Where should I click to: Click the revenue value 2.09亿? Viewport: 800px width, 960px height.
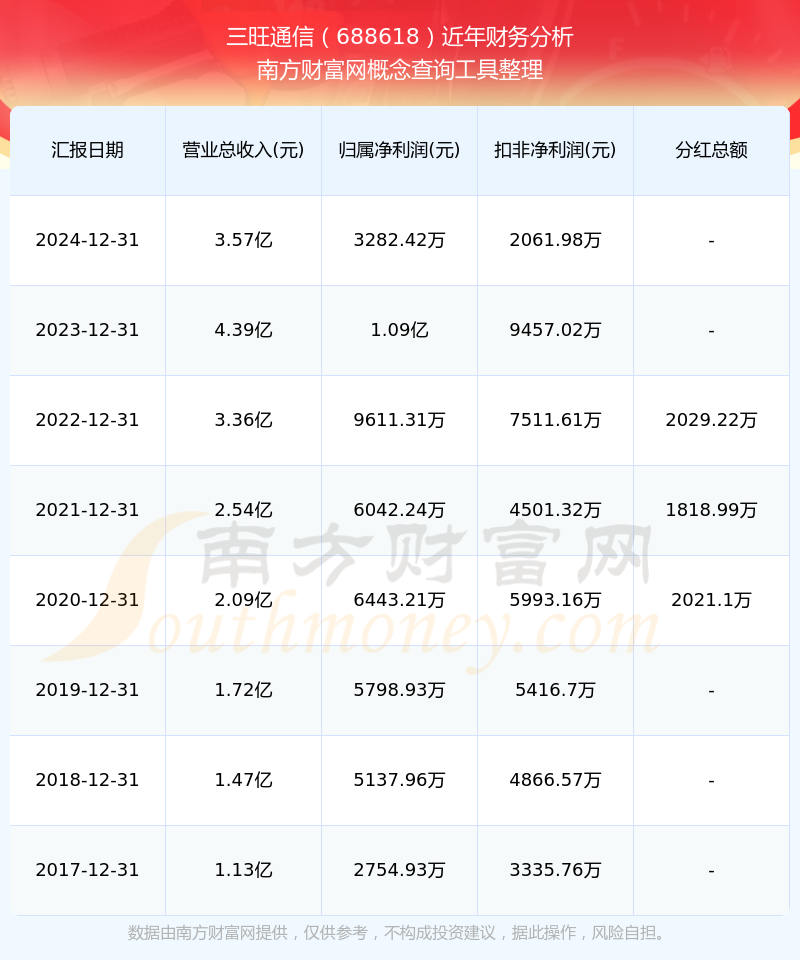coord(244,600)
